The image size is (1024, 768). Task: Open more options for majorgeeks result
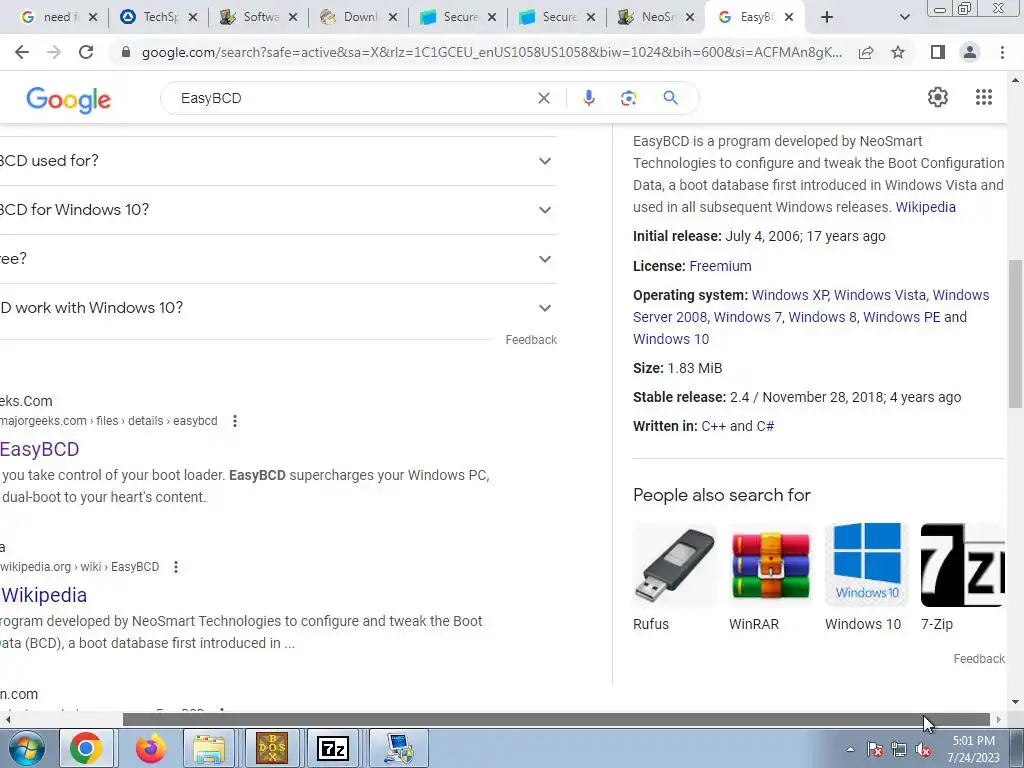pyautogui.click(x=235, y=421)
